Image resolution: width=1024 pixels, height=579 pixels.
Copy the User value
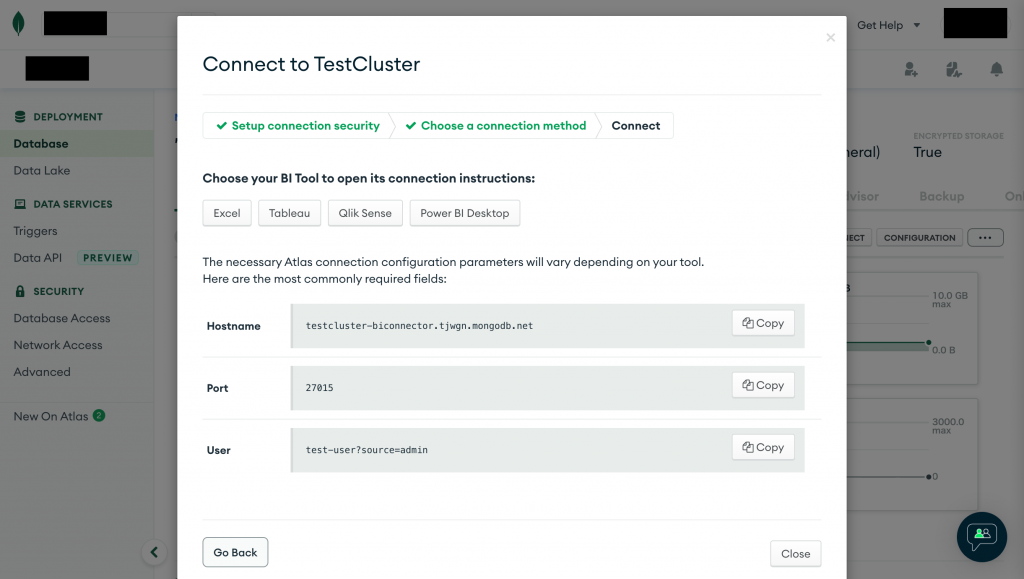763,447
